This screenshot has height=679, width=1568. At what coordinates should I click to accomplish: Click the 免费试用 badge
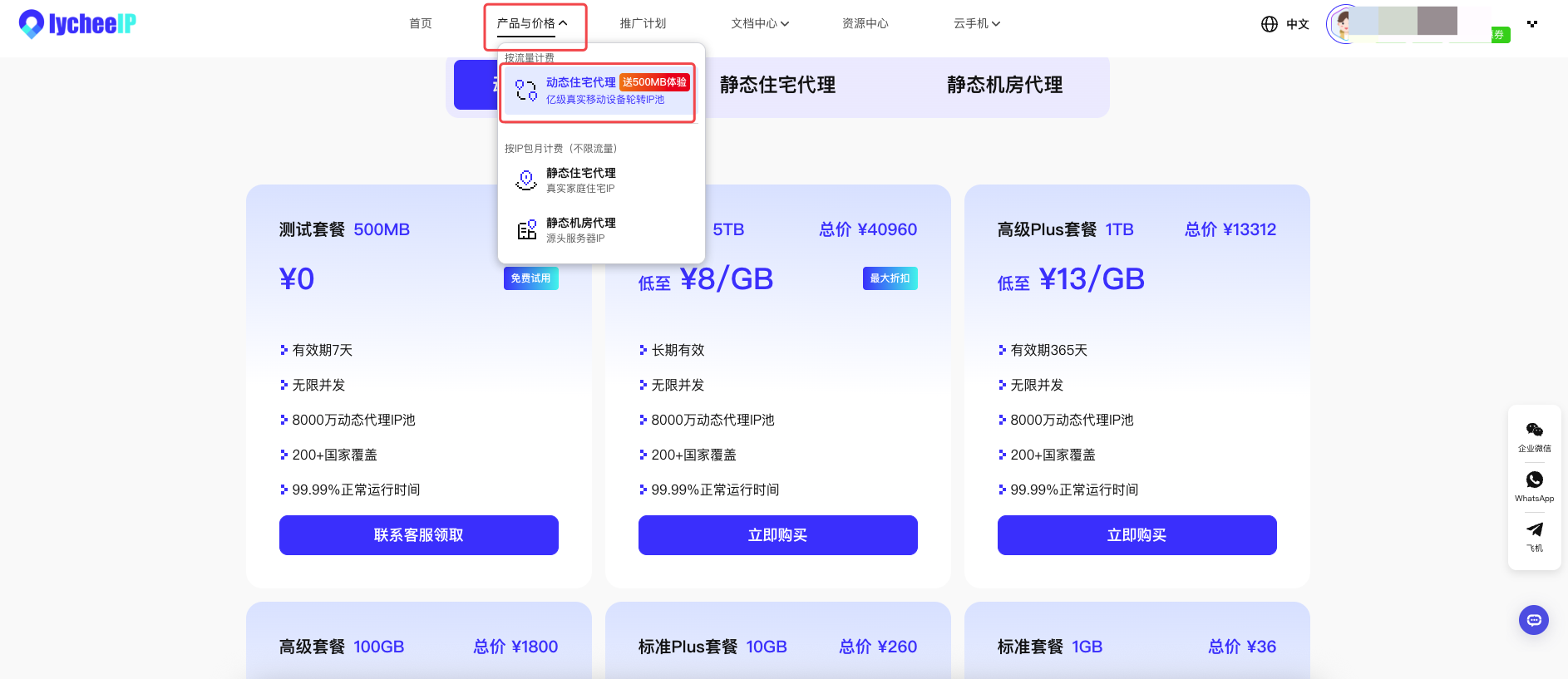click(x=530, y=278)
